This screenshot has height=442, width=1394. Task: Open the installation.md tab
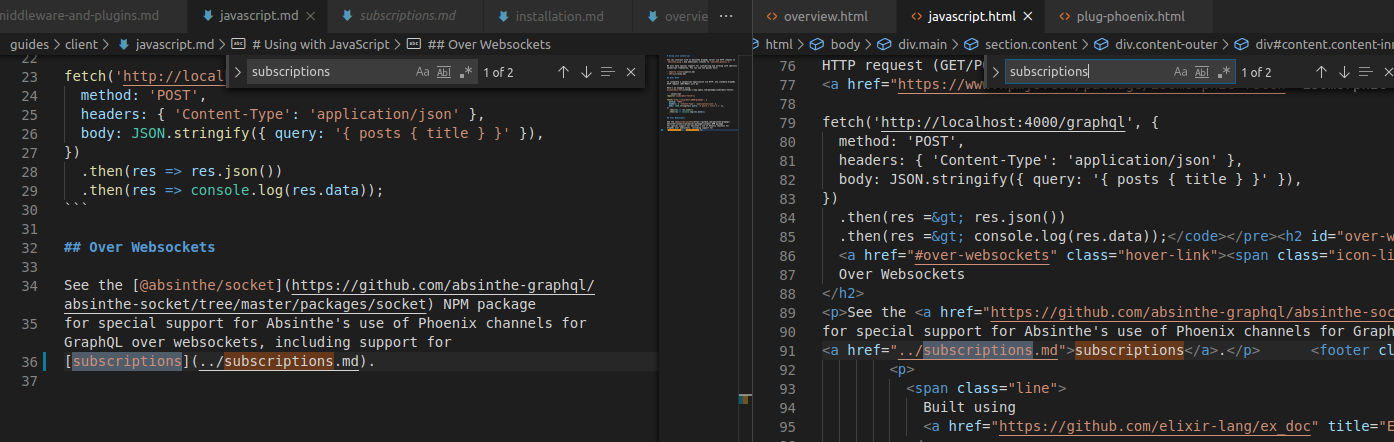pos(559,17)
